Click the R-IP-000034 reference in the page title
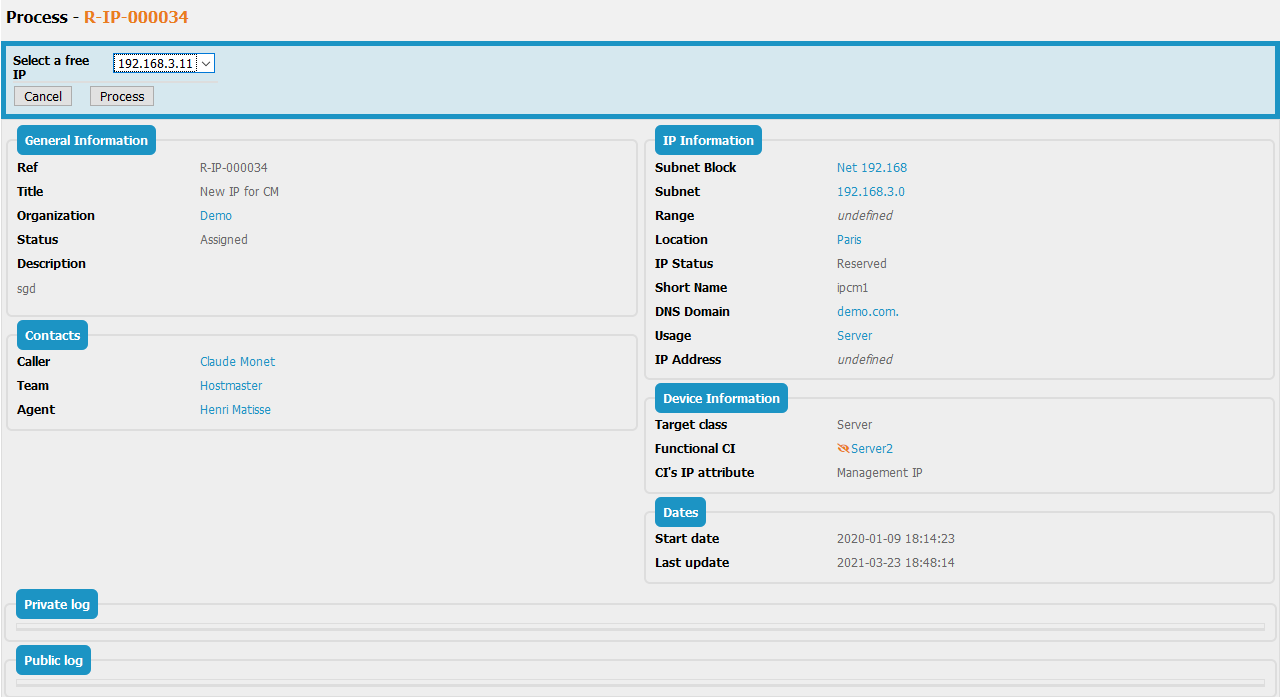Image resolution: width=1280 pixels, height=697 pixels. 136,17
